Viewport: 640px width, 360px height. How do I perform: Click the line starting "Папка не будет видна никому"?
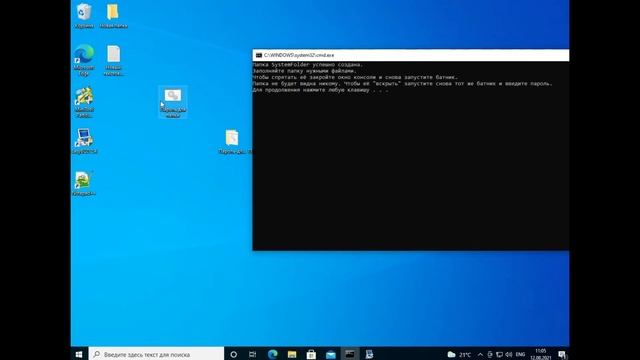(x=402, y=84)
